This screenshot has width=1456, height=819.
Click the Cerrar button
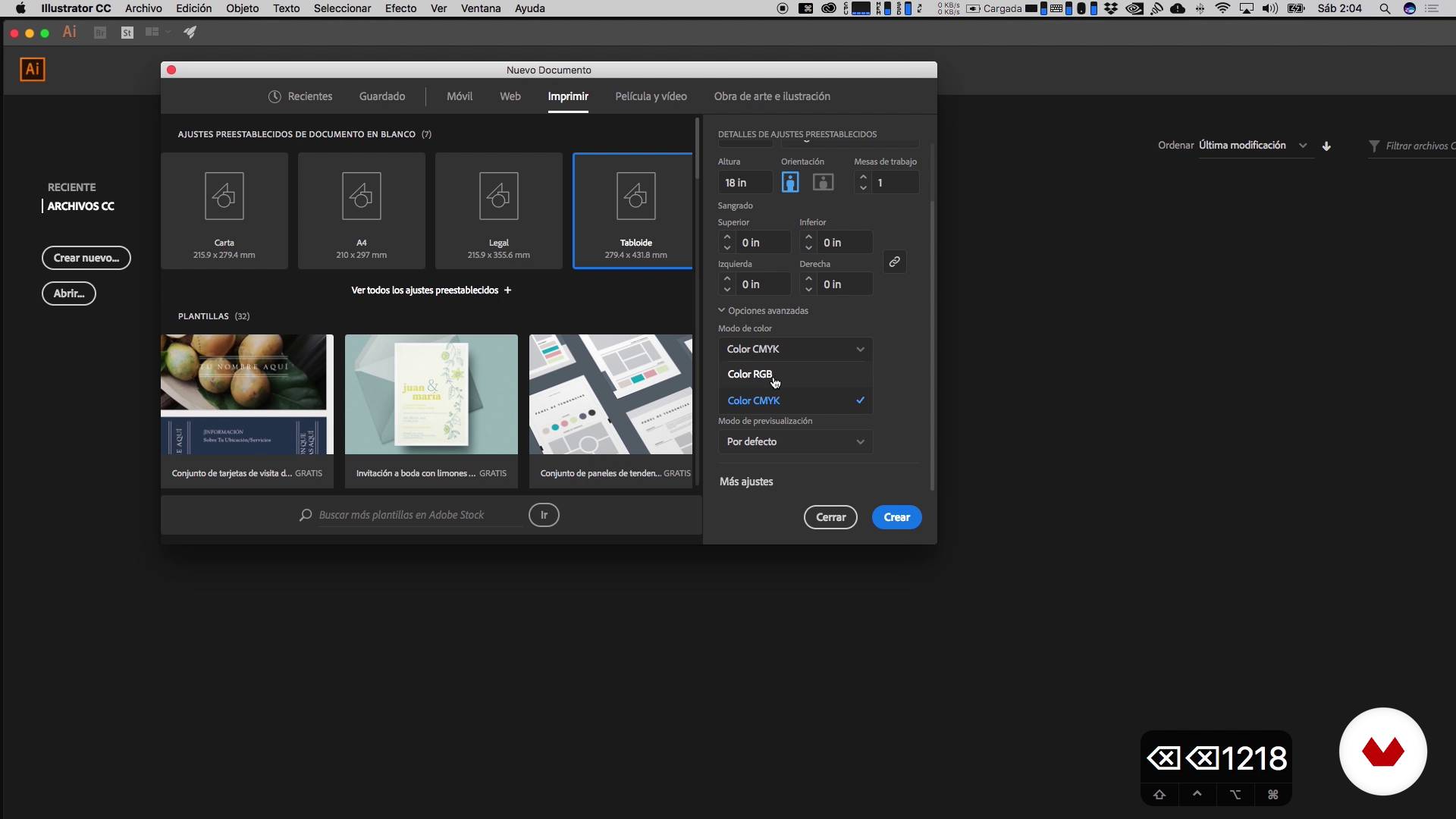tap(830, 517)
